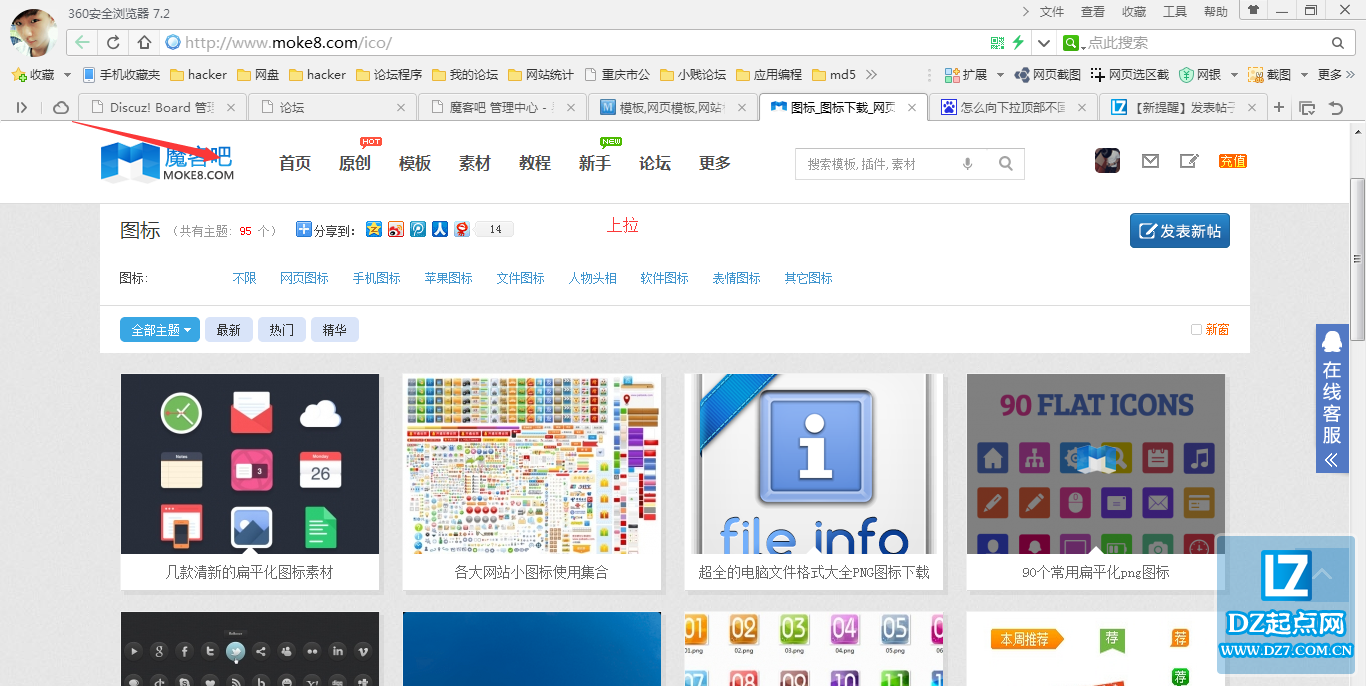The image size is (1366, 686).
Task: Show more bookmarks with the overflow chevrons
Action: tap(871, 75)
